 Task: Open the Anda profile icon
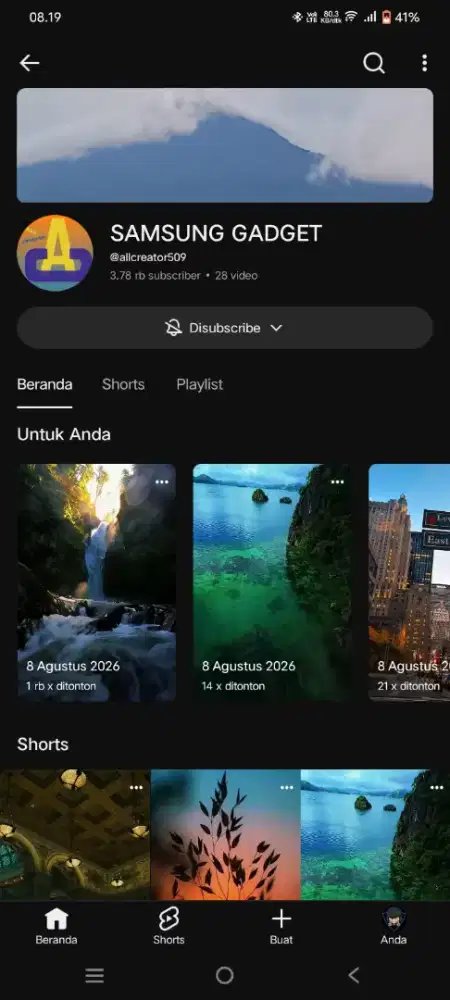click(x=393, y=919)
